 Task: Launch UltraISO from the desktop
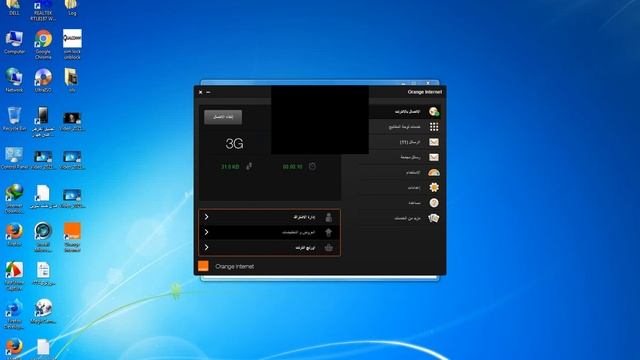[43, 80]
